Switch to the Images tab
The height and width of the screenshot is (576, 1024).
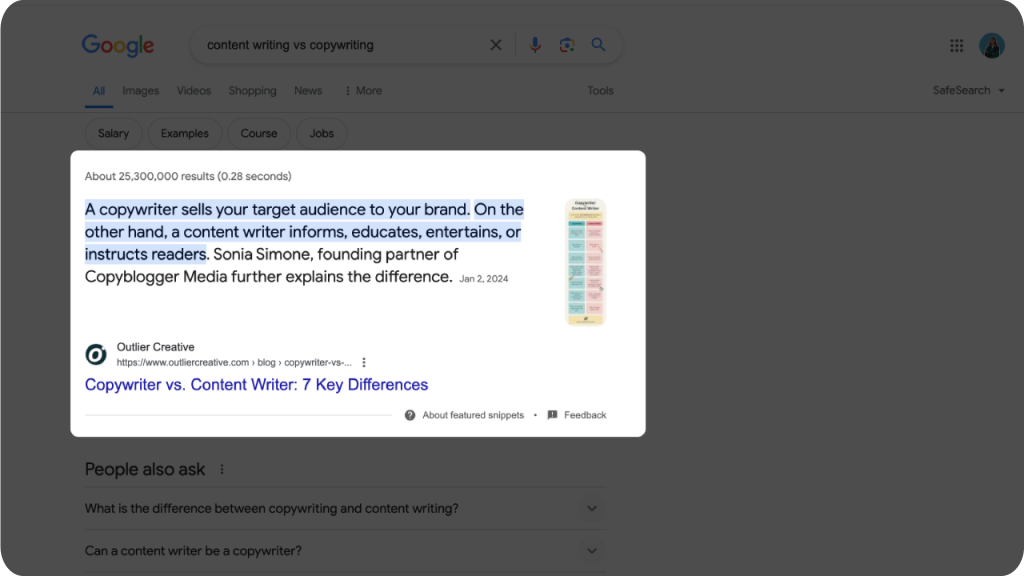pos(140,91)
